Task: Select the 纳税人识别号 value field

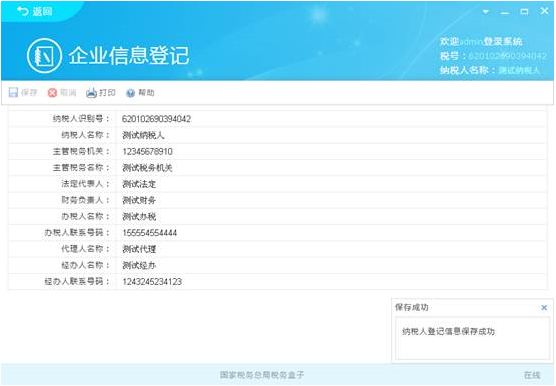Action: tap(330, 119)
